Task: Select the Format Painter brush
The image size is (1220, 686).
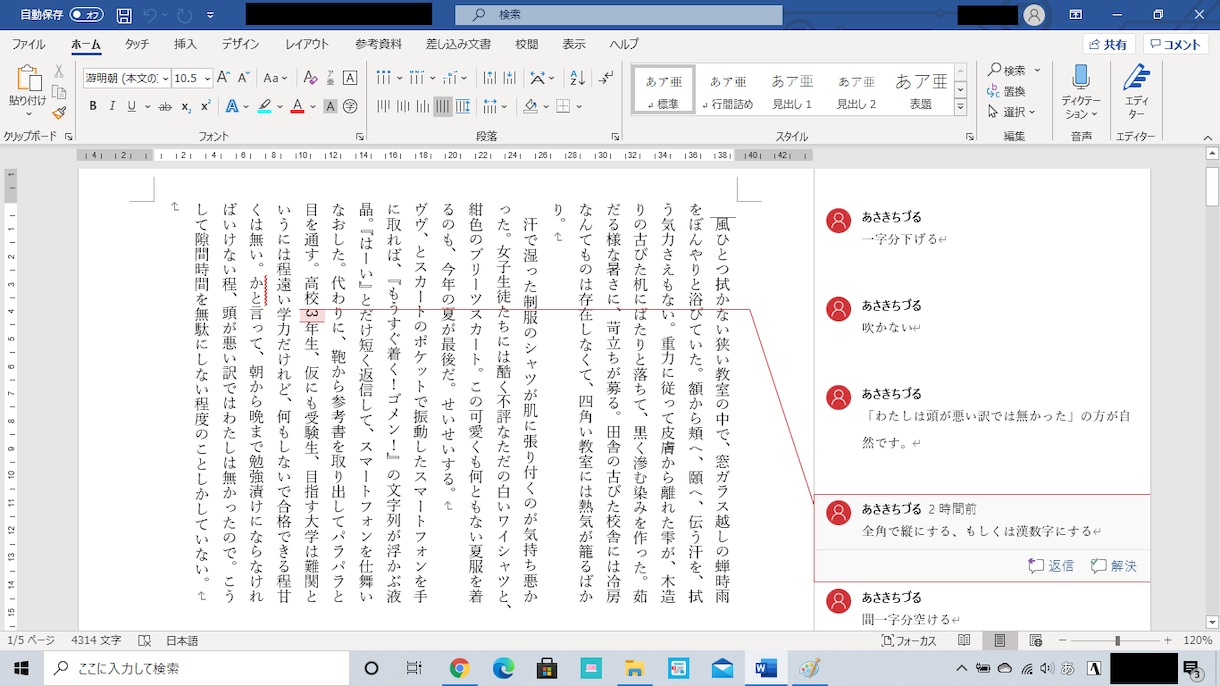Action: (x=59, y=113)
